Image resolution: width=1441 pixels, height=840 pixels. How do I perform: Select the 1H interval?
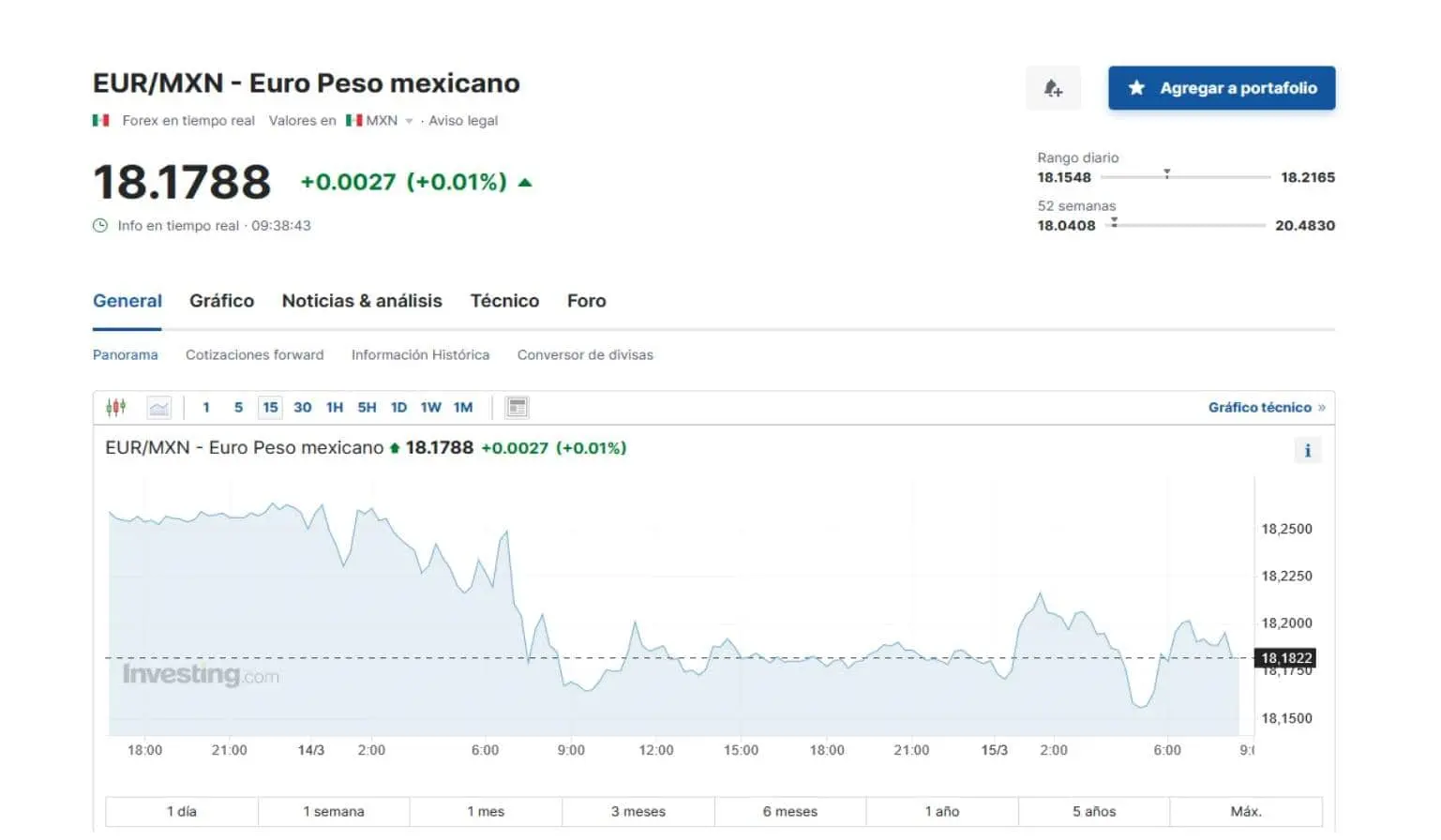click(x=335, y=407)
